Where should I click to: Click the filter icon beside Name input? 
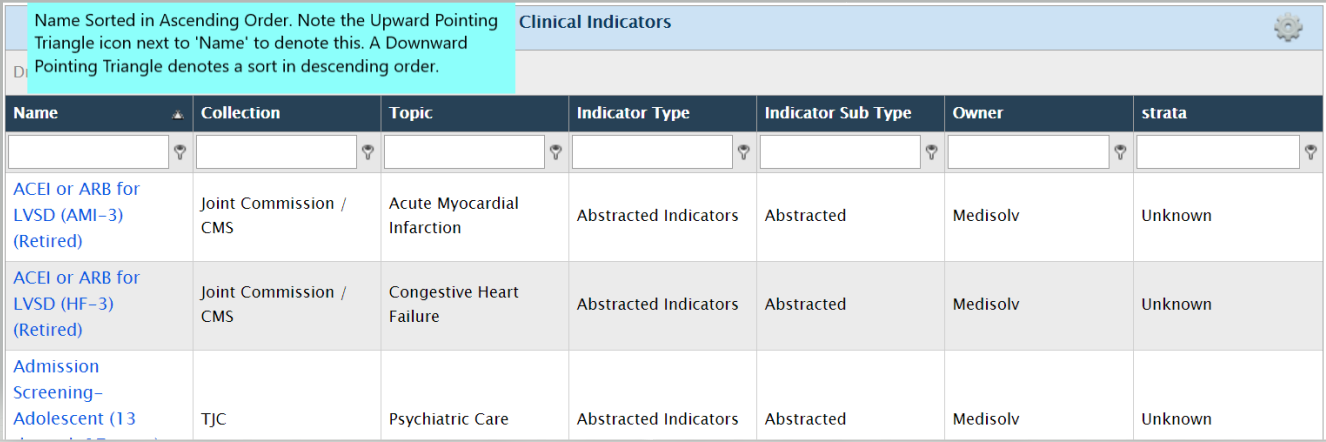coord(180,152)
